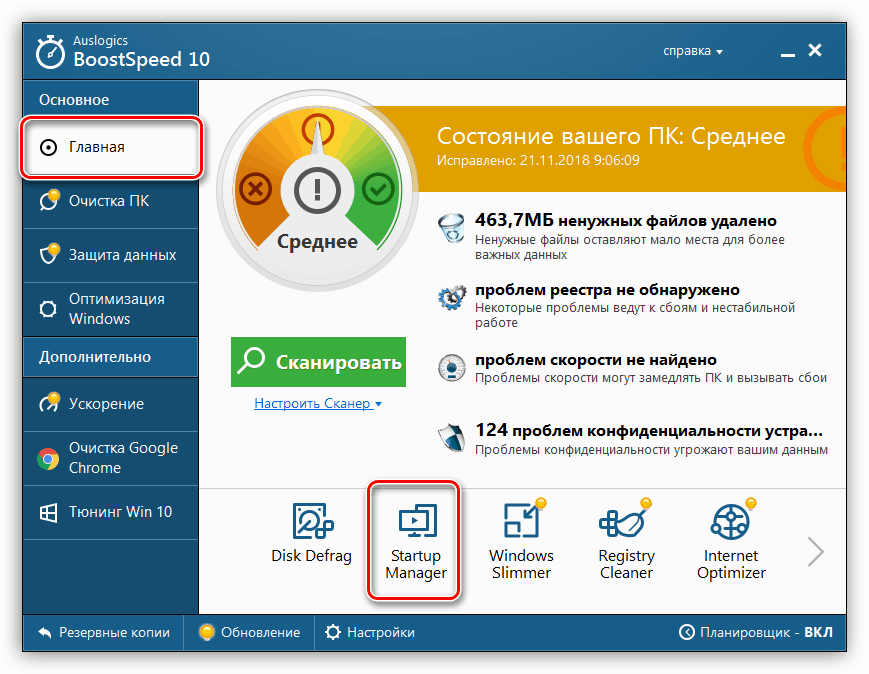Click the Дополнительно sidebar header
Image resolution: width=869 pixels, height=674 pixels.
[x=111, y=357]
